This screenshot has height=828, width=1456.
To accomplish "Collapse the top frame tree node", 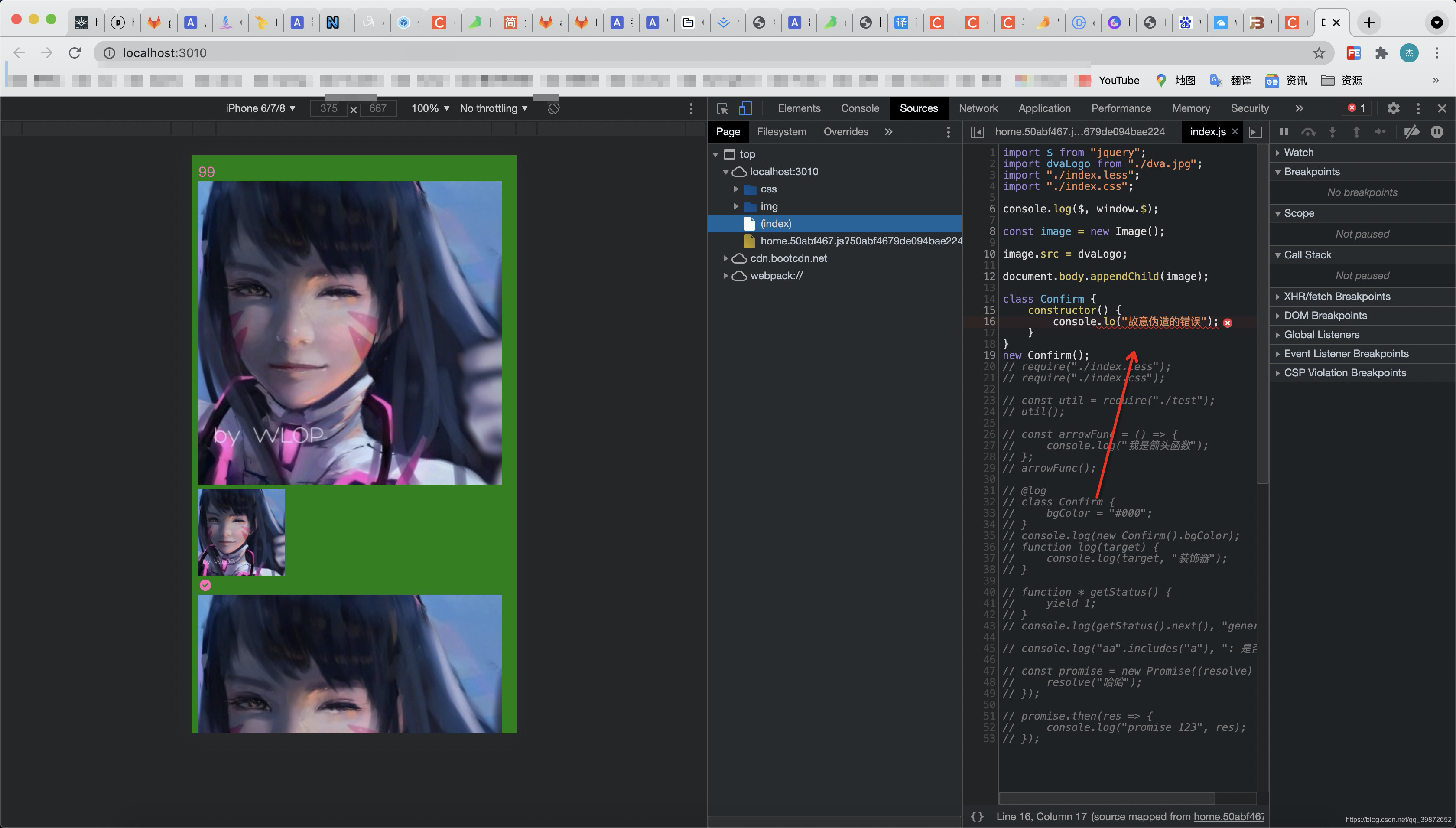I will click(715, 154).
